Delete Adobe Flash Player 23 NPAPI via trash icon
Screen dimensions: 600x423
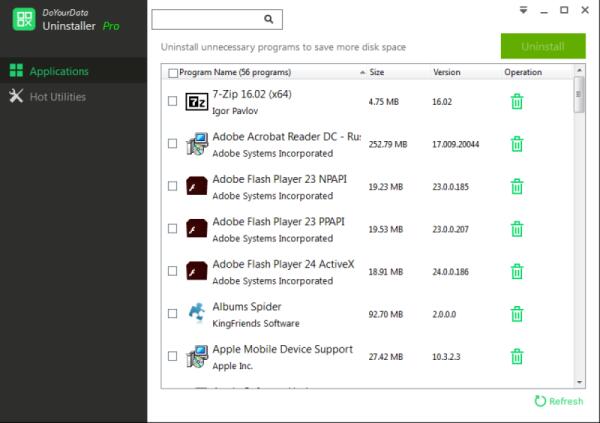click(517, 186)
